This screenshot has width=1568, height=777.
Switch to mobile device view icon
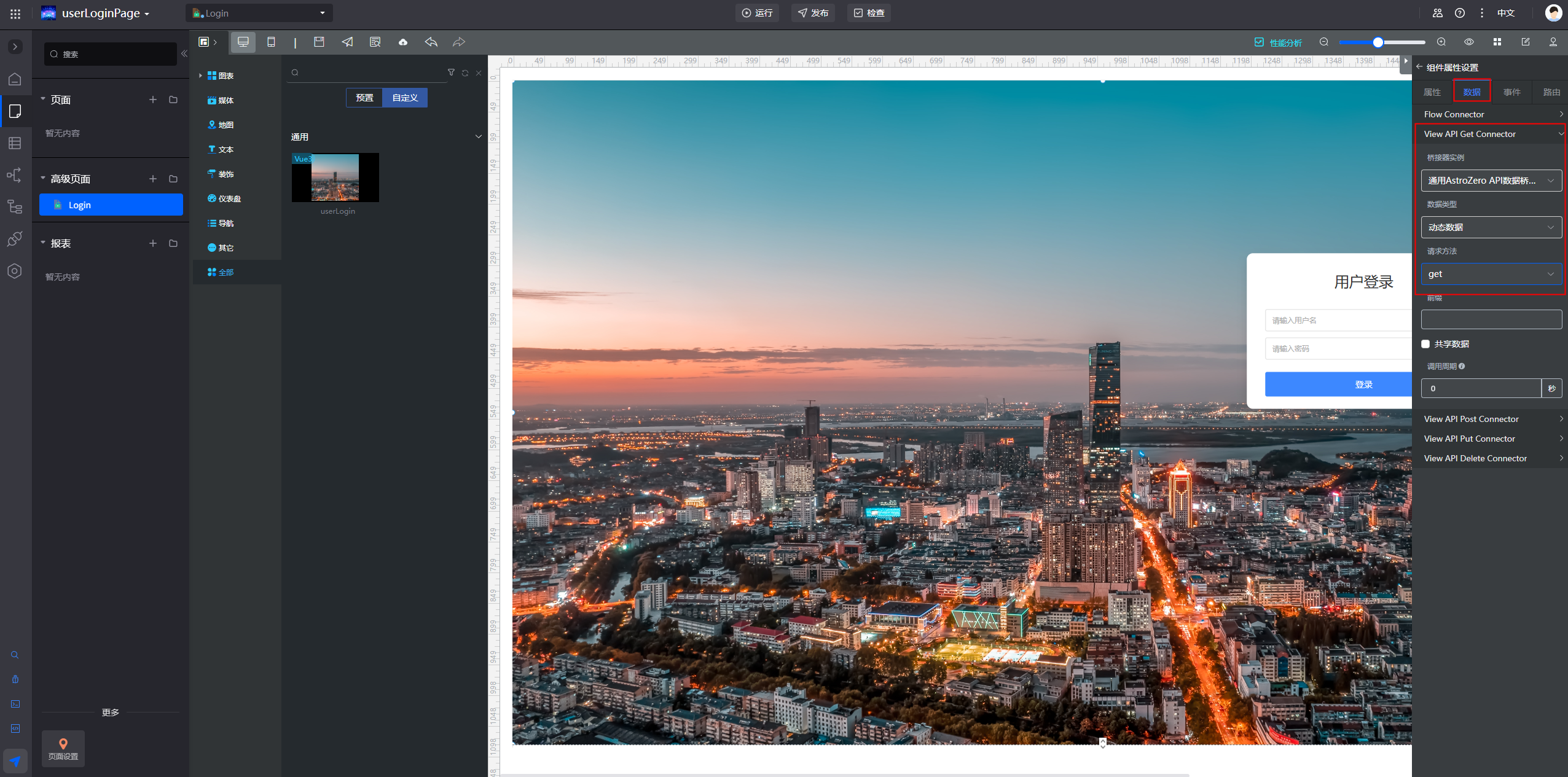coord(271,42)
